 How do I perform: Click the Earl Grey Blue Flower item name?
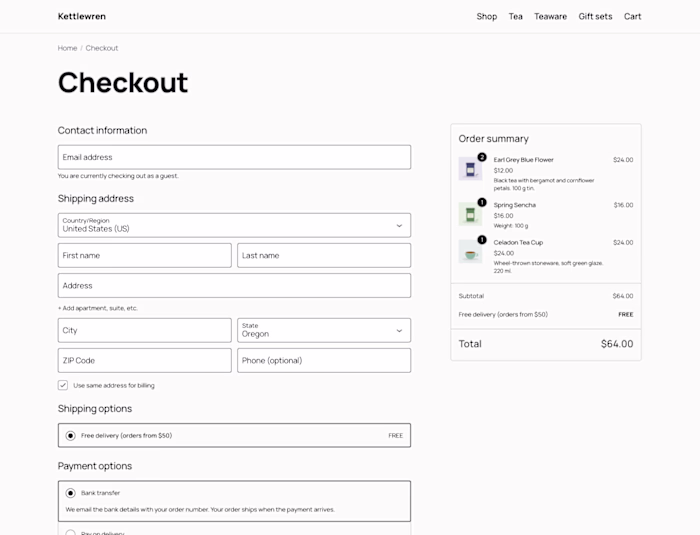point(523,160)
